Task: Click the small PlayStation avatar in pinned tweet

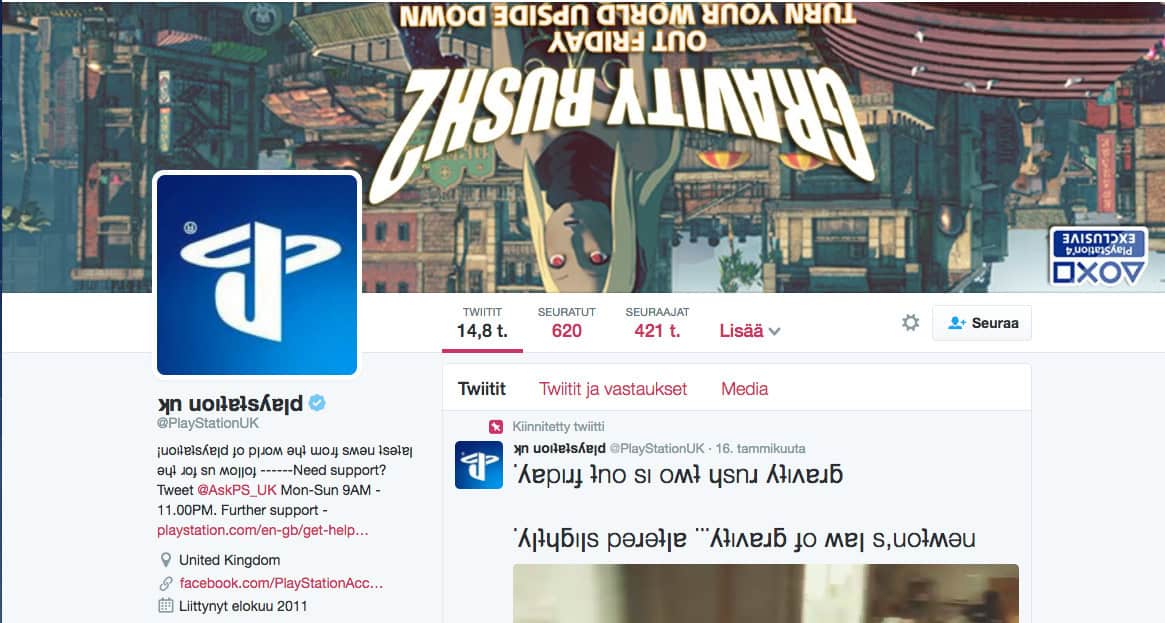Action: [478, 465]
